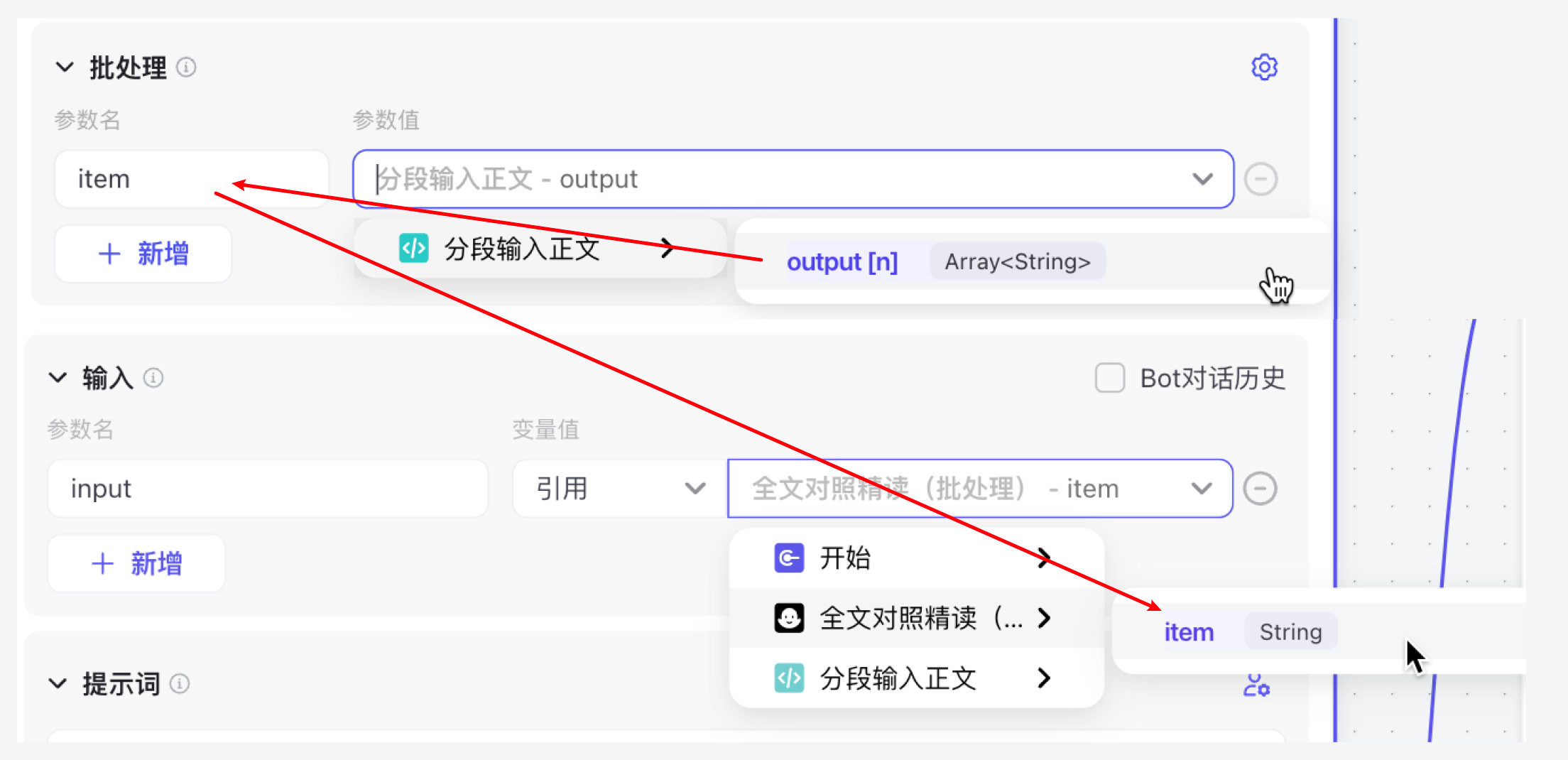The width and height of the screenshot is (1568, 760).
Task: Add a new input parameter with 新增
Action: (137, 563)
